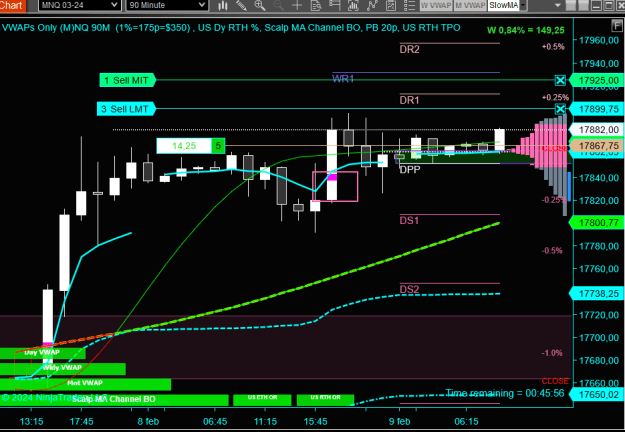Click the +0.5% percentage label

(553, 47)
